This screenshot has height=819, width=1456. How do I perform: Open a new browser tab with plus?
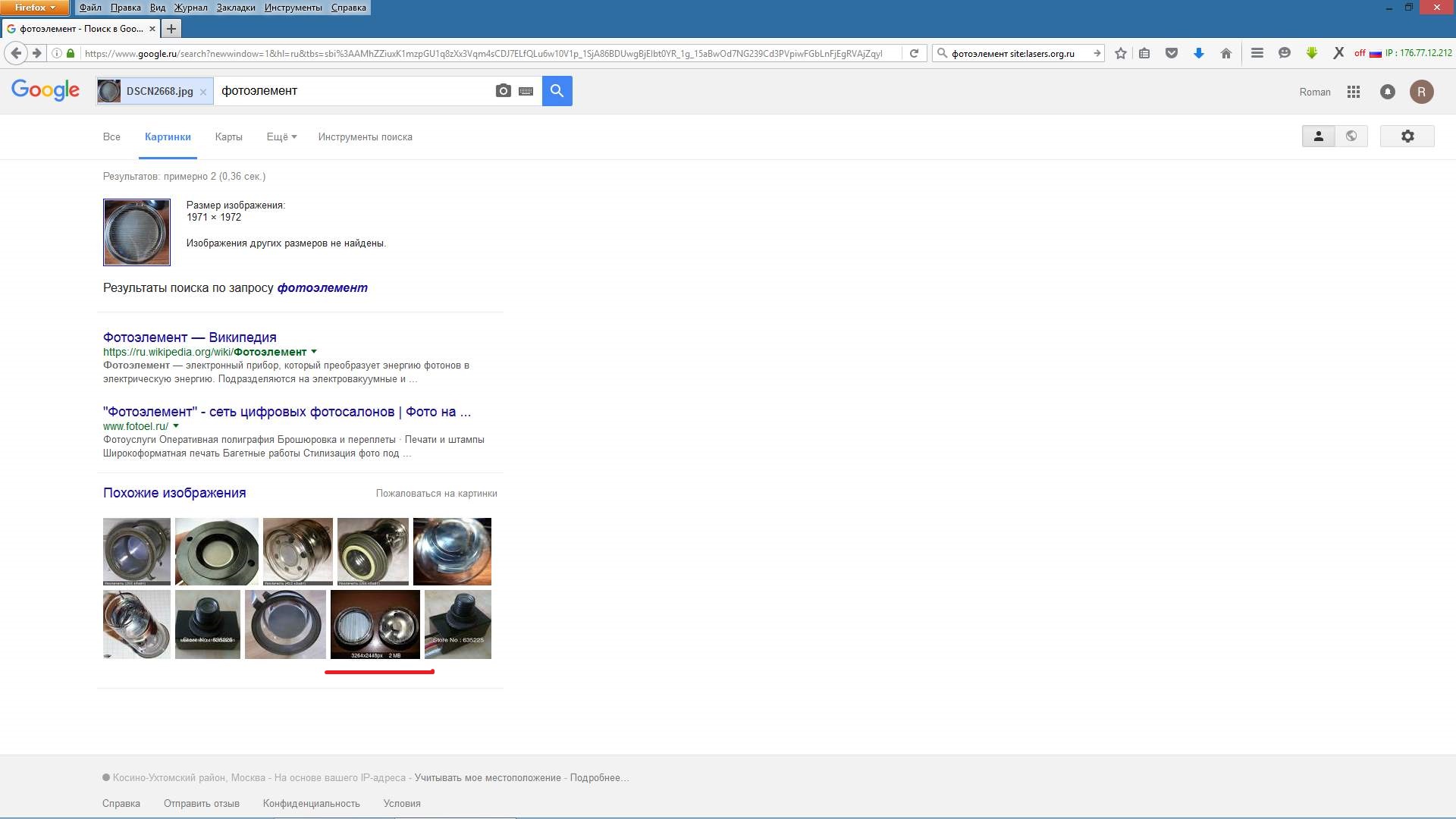coord(171,29)
